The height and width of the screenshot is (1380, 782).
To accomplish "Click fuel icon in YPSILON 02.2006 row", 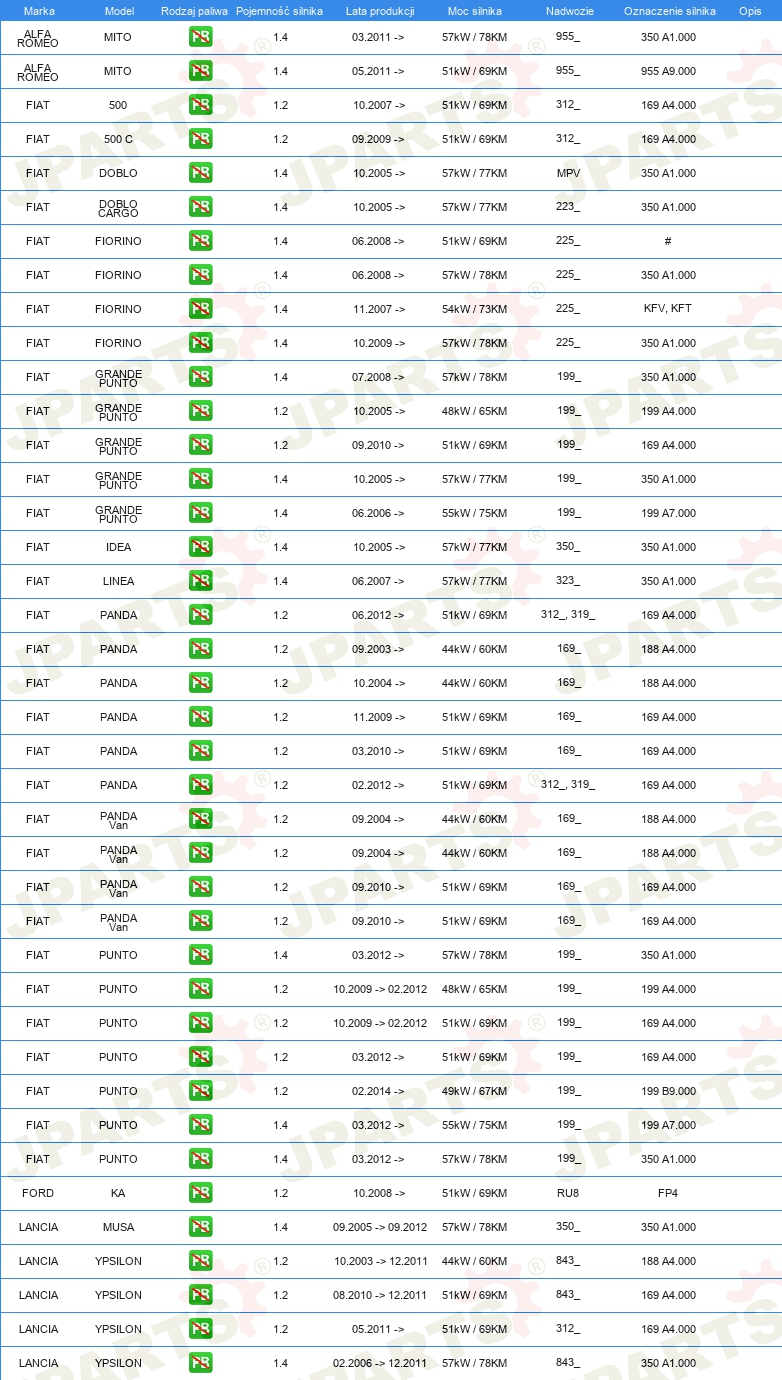I will pyautogui.click(x=200, y=1364).
